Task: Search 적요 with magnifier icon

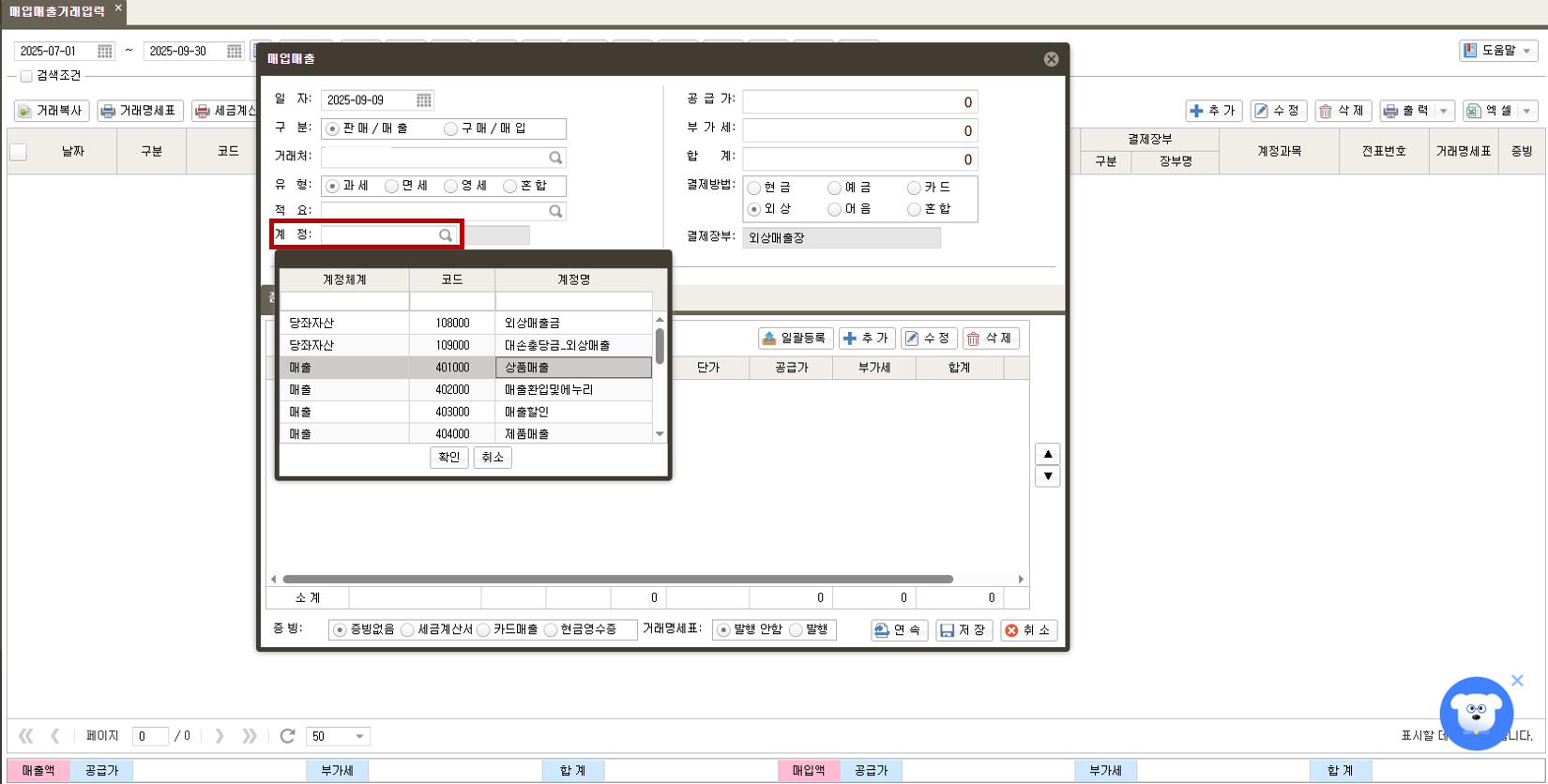Action: tap(555, 211)
